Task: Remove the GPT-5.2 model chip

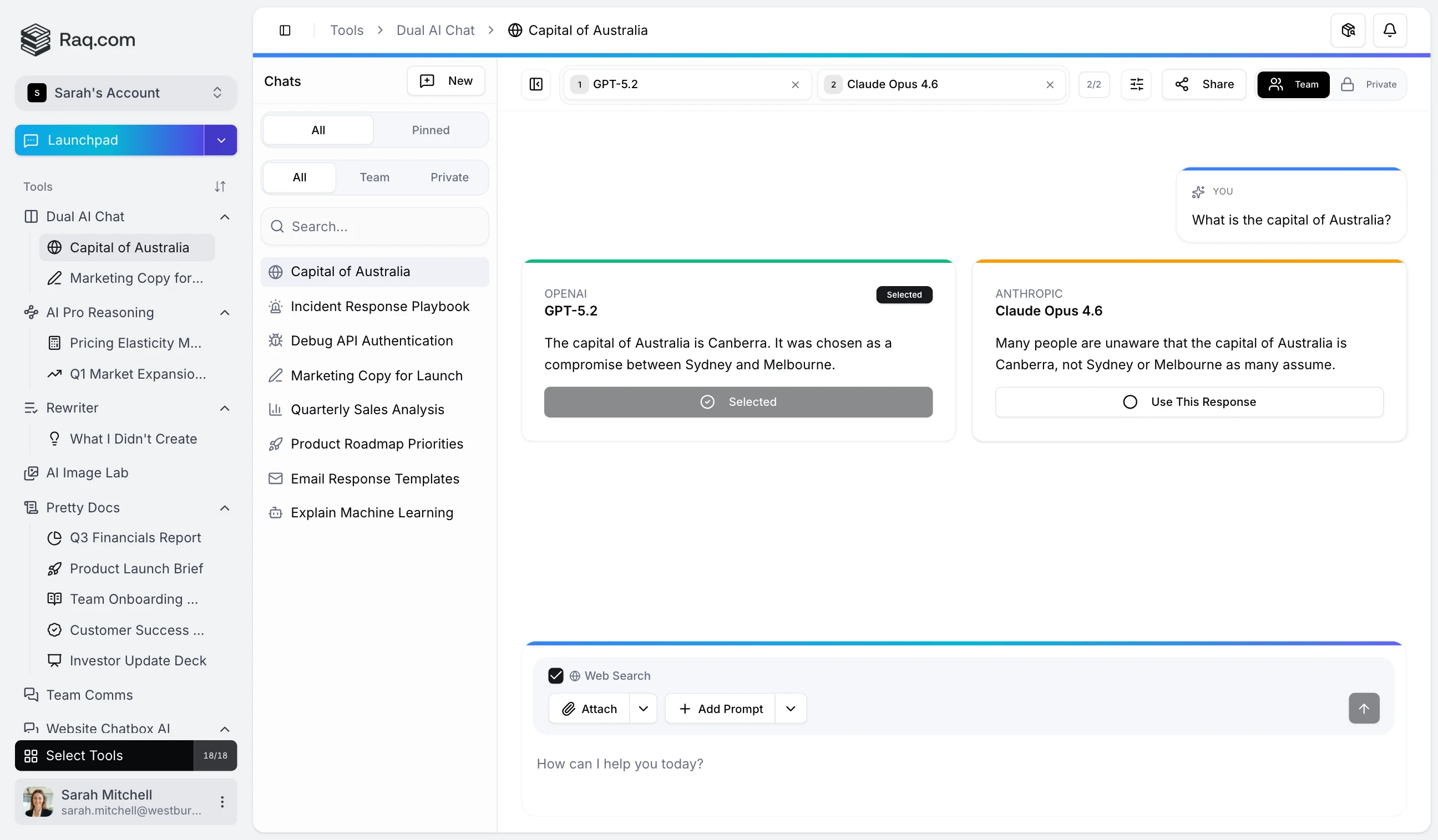Action: 795,84
